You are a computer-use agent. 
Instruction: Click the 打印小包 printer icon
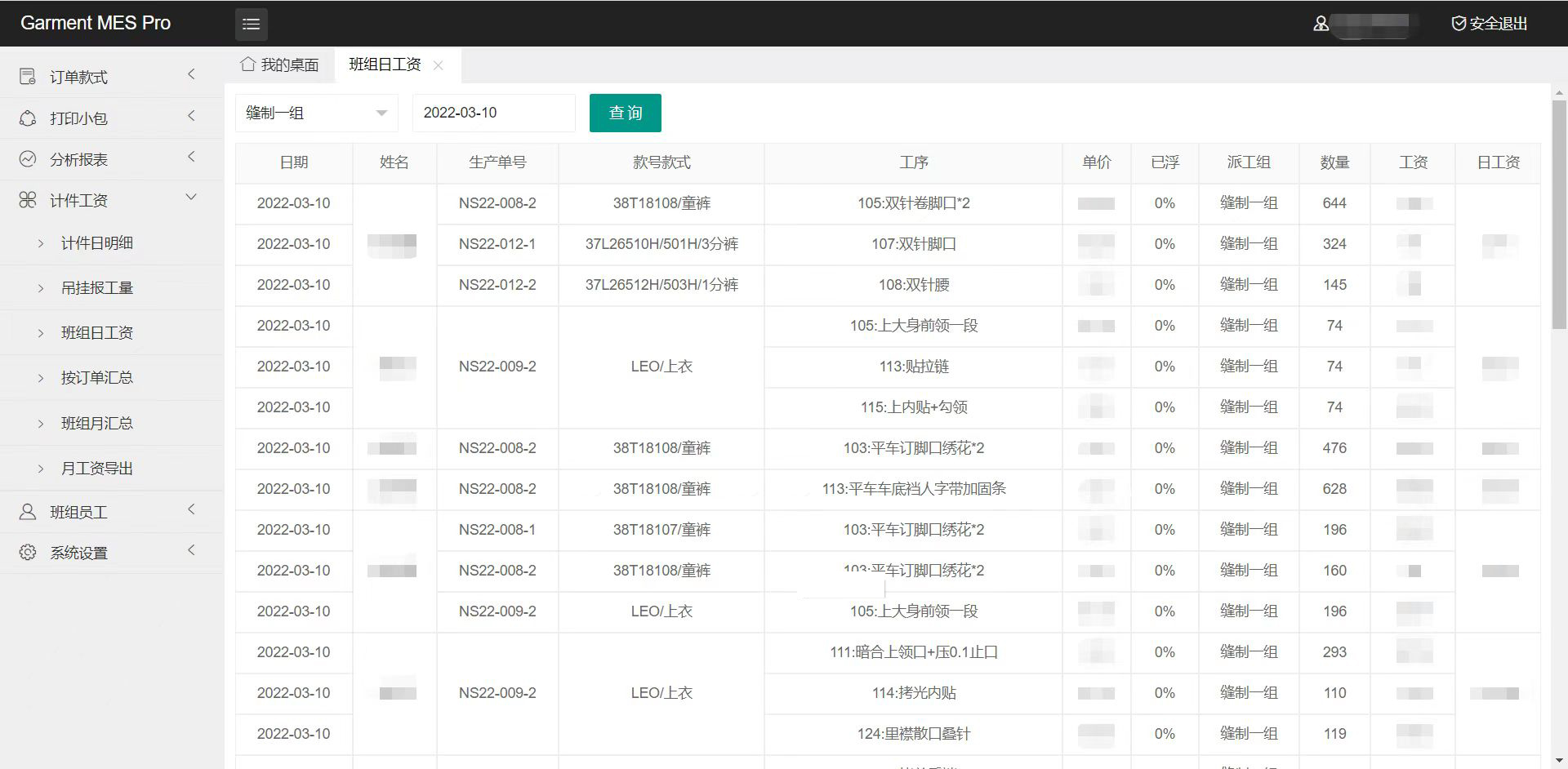pyautogui.click(x=28, y=118)
